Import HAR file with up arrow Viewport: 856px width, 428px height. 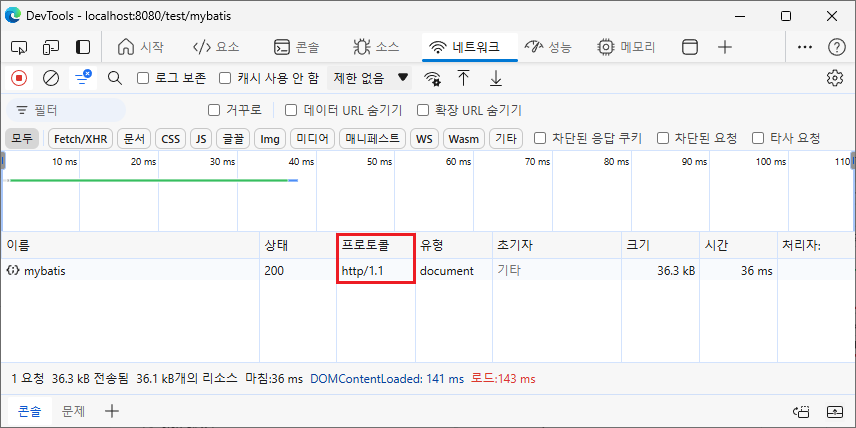click(x=463, y=78)
